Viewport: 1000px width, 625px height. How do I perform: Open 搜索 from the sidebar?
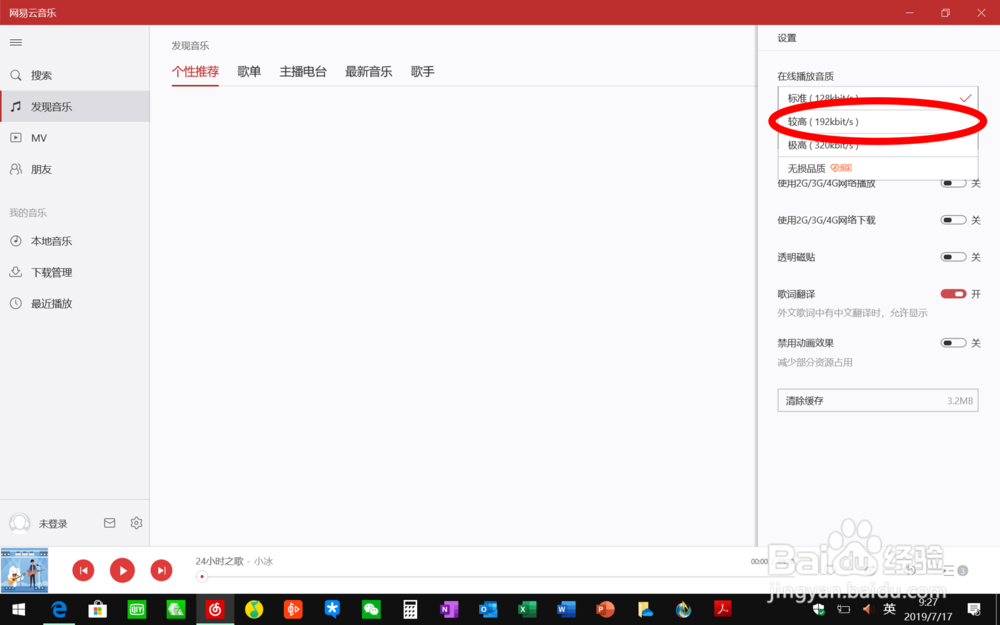tap(75, 75)
